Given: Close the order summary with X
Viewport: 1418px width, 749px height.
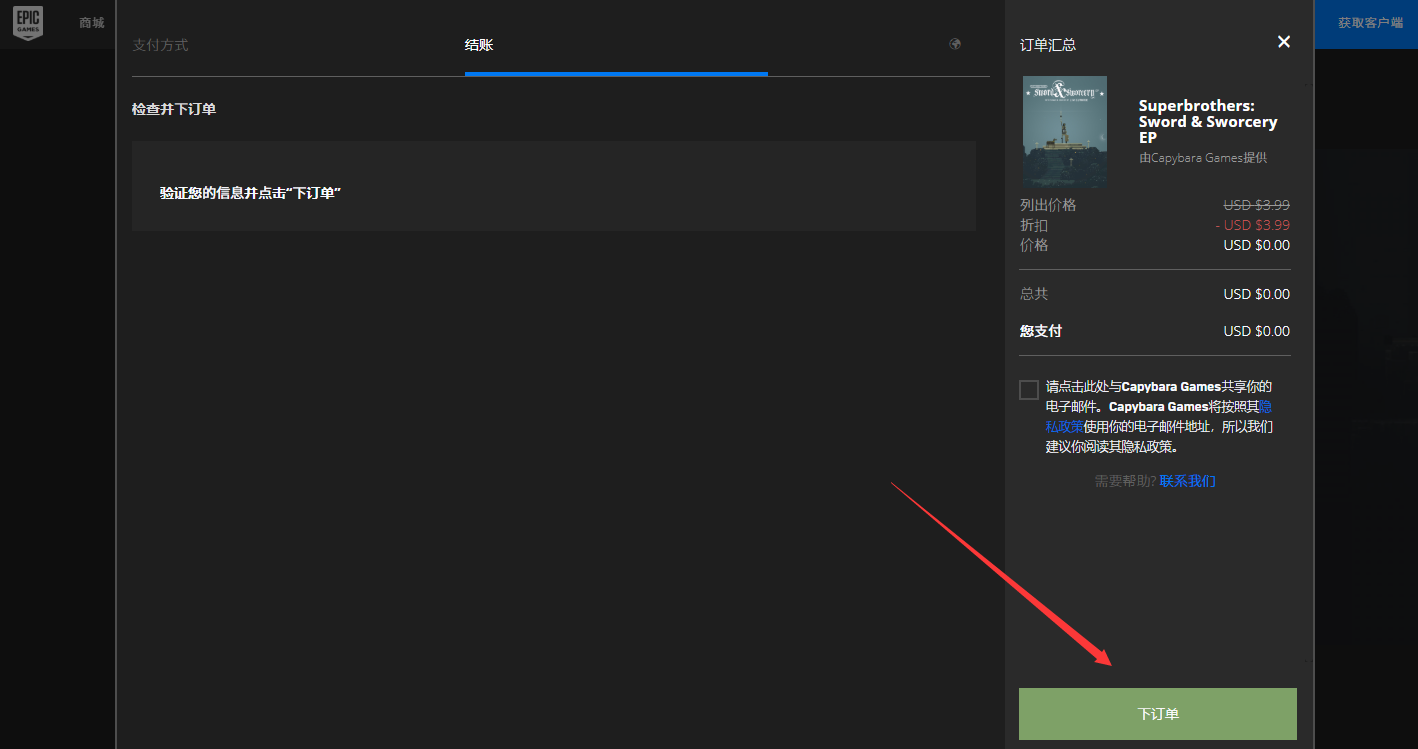Looking at the screenshot, I should pyautogui.click(x=1284, y=42).
